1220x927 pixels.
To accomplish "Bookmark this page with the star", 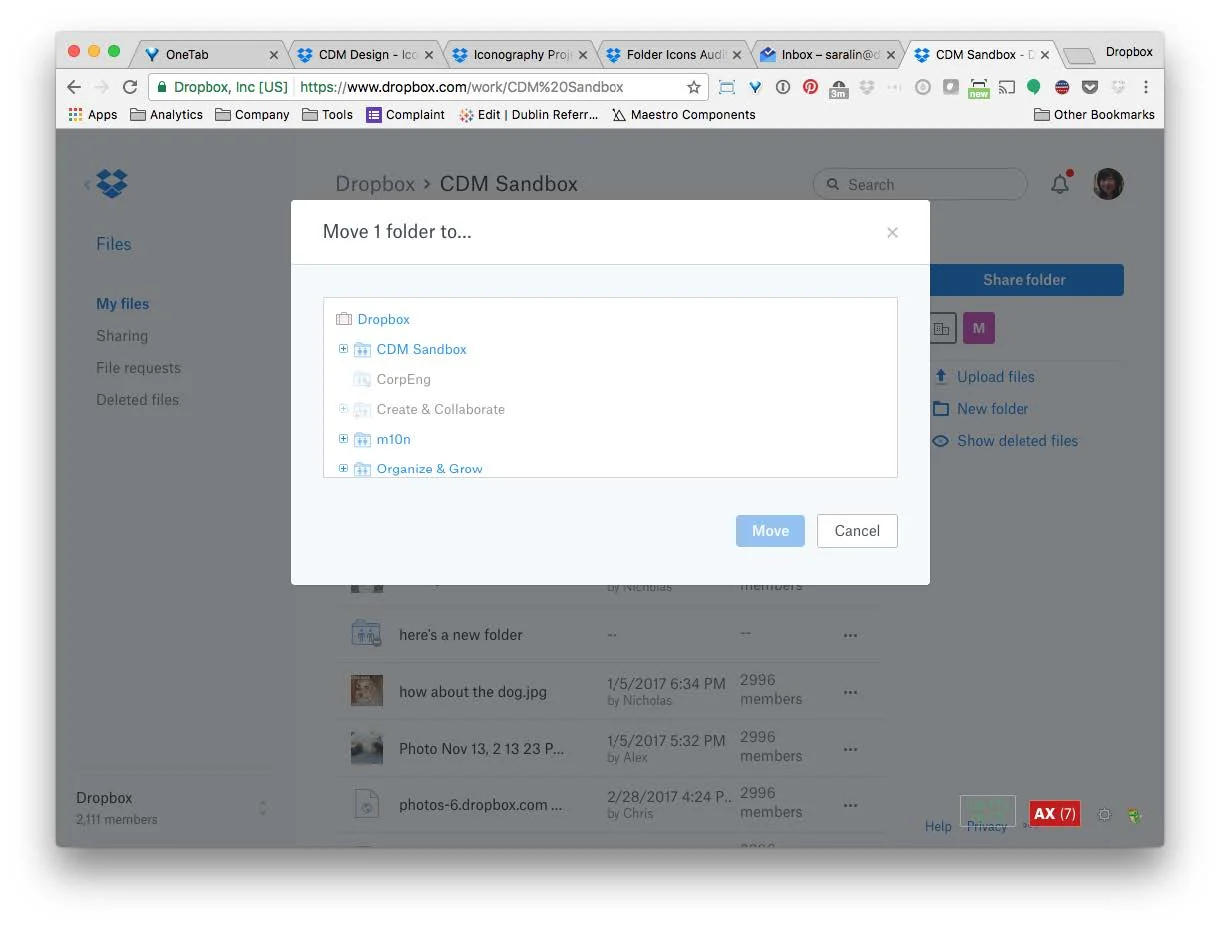I will (693, 87).
